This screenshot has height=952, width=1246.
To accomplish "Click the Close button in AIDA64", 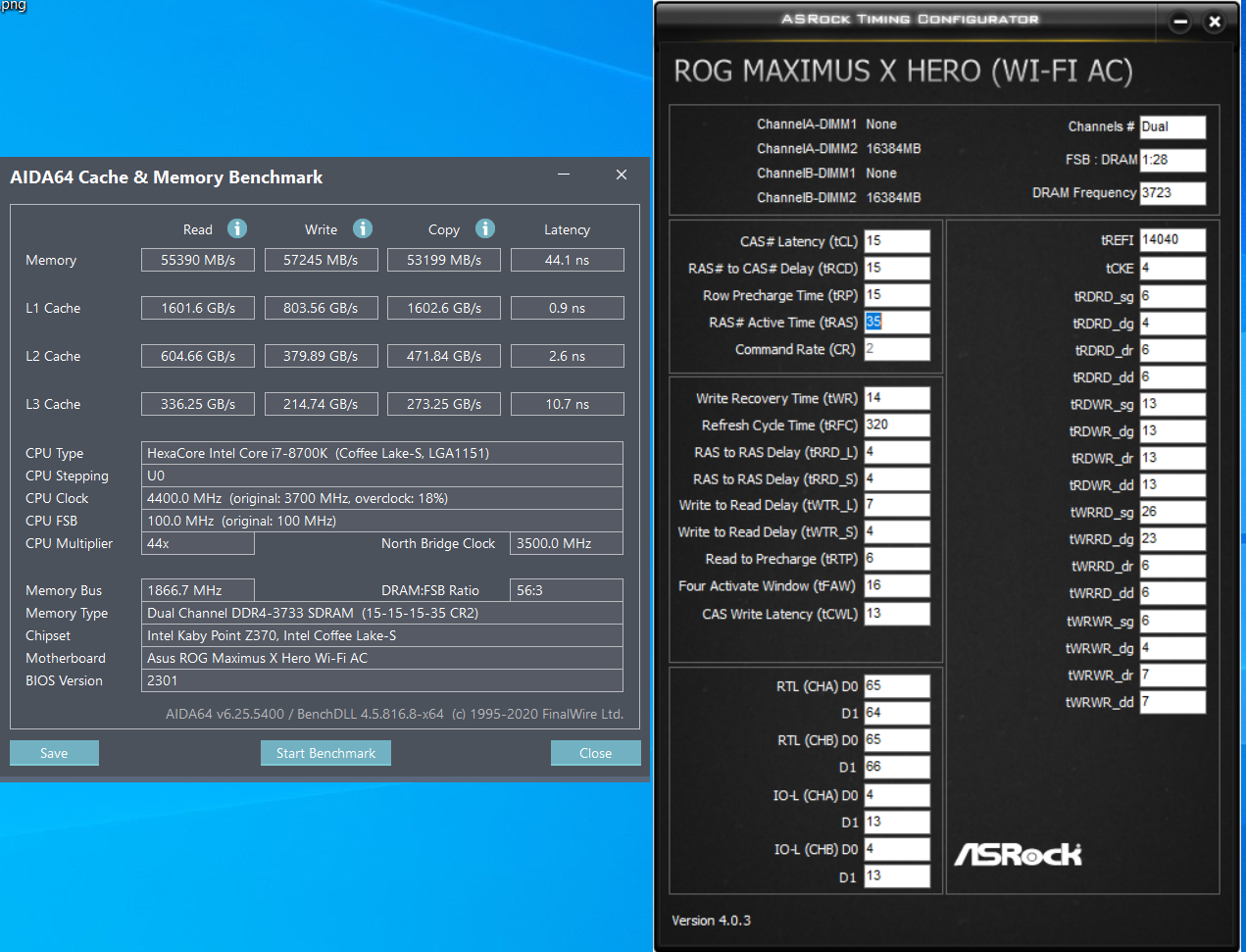I will click(x=595, y=753).
